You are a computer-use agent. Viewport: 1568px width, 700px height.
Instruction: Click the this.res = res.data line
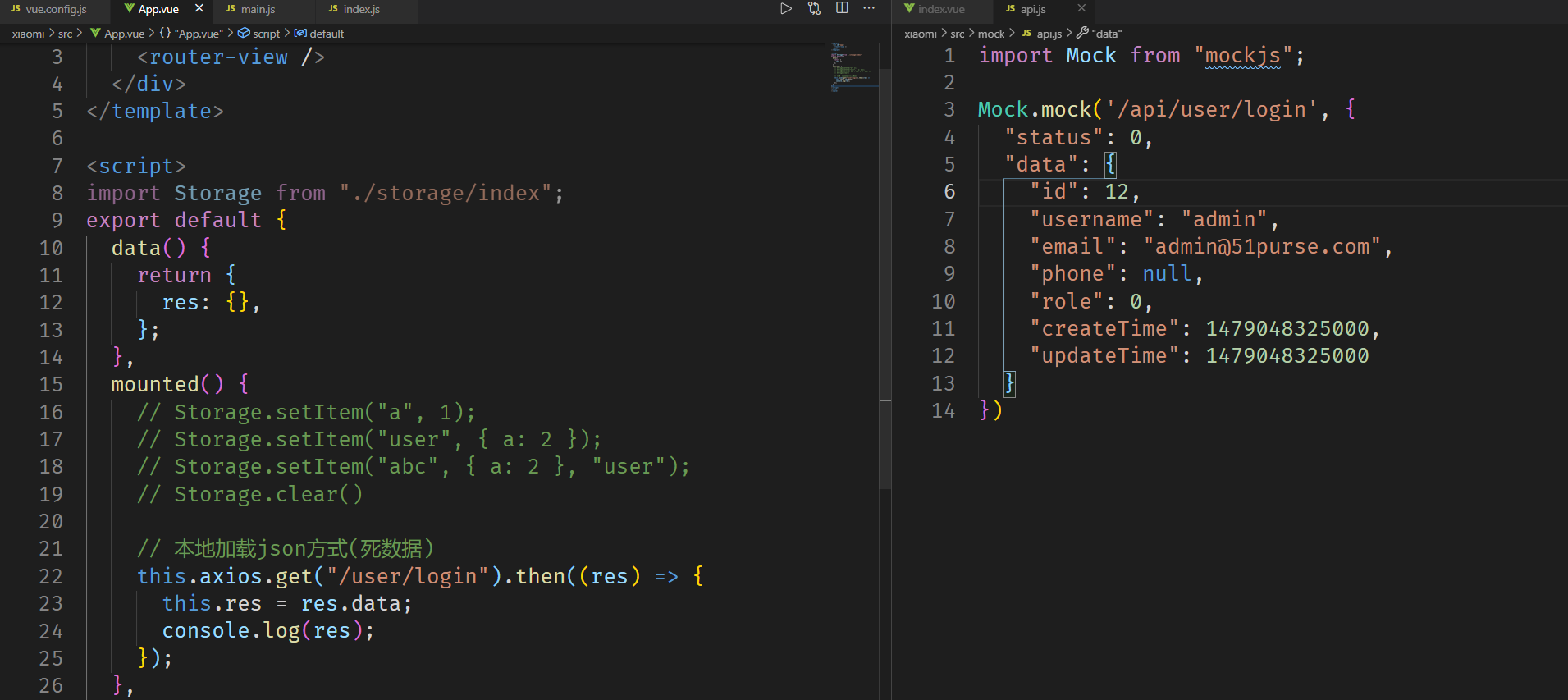pos(287,603)
